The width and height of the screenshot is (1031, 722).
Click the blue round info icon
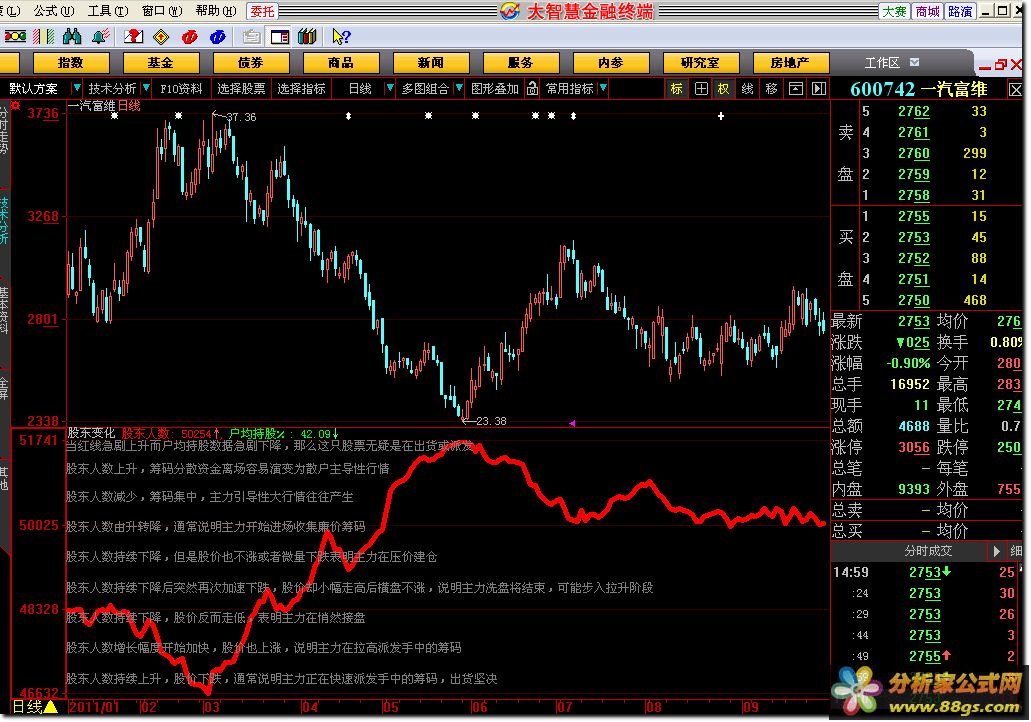pyautogui.click(x=218, y=37)
